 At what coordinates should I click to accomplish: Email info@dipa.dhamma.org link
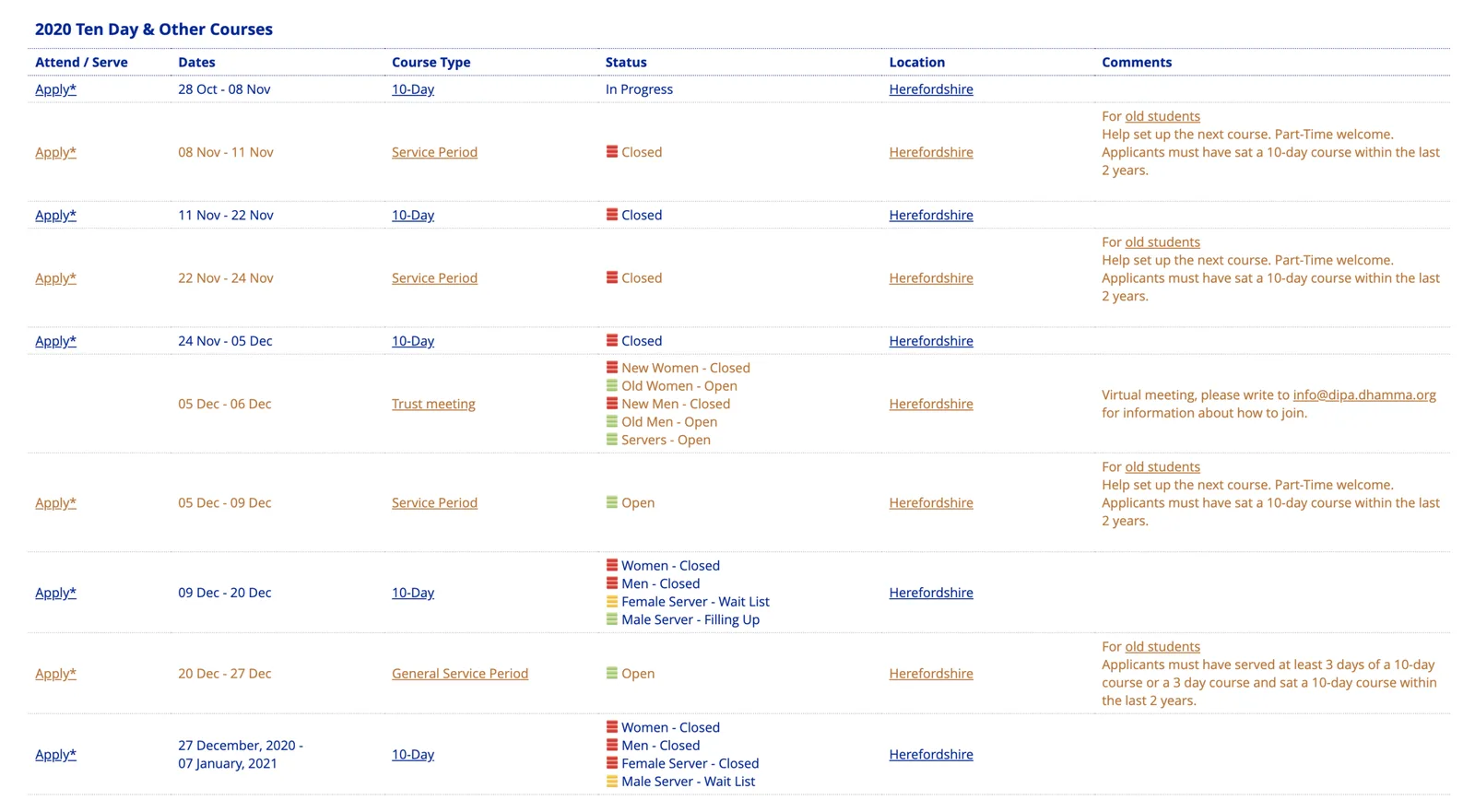point(1364,394)
